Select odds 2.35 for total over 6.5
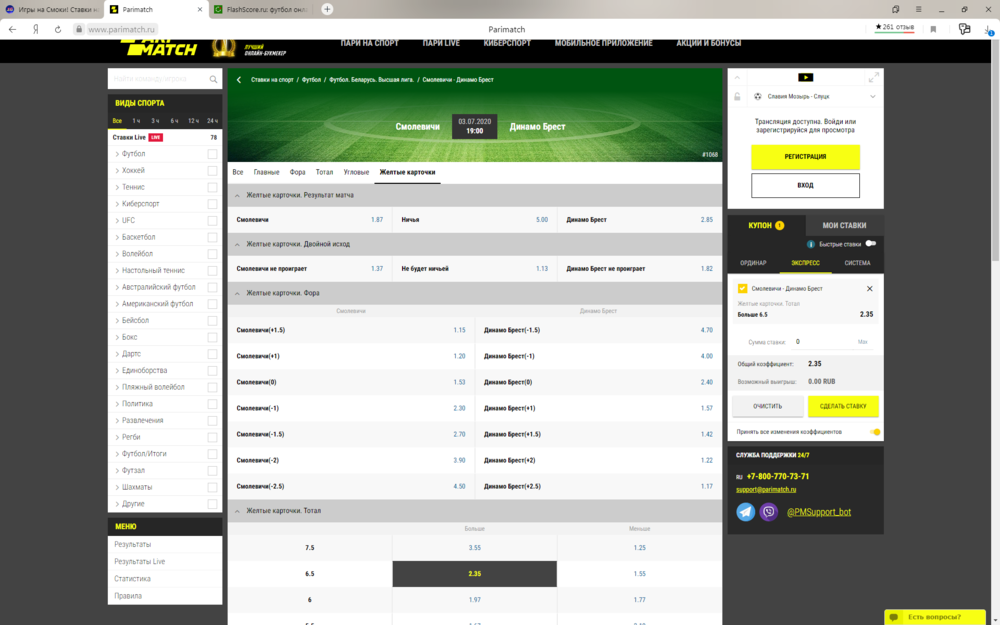 pos(474,574)
